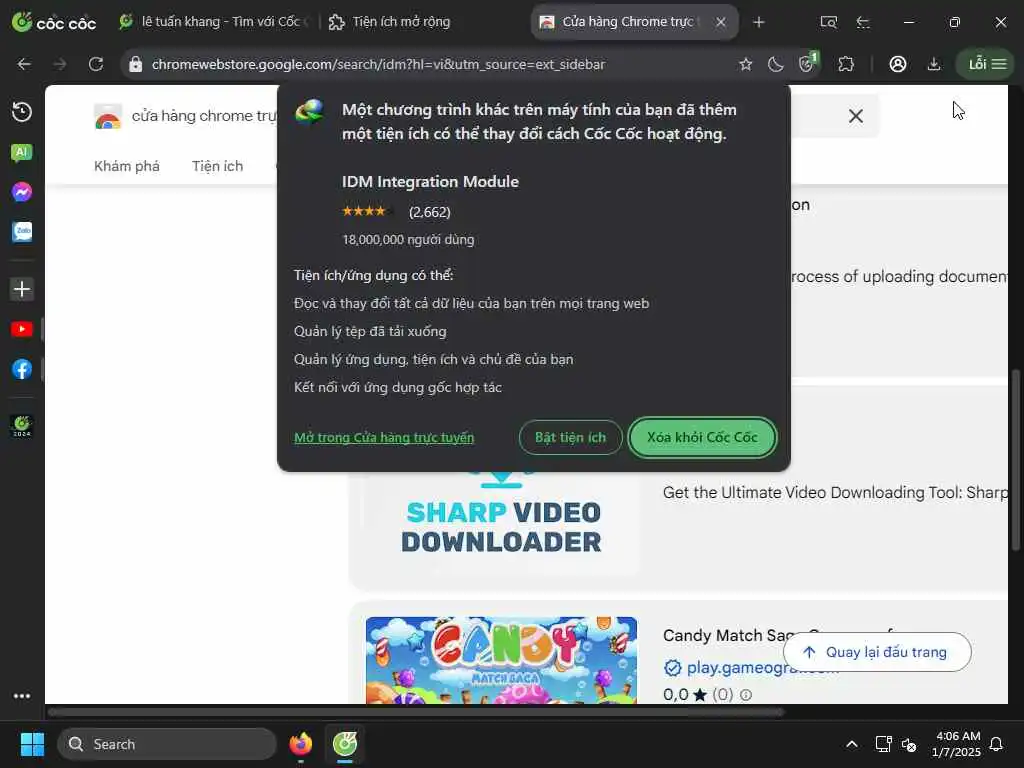The width and height of the screenshot is (1024, 768).
Task: Open the downloads icon in the toolbar
Action: coord(934,64)
